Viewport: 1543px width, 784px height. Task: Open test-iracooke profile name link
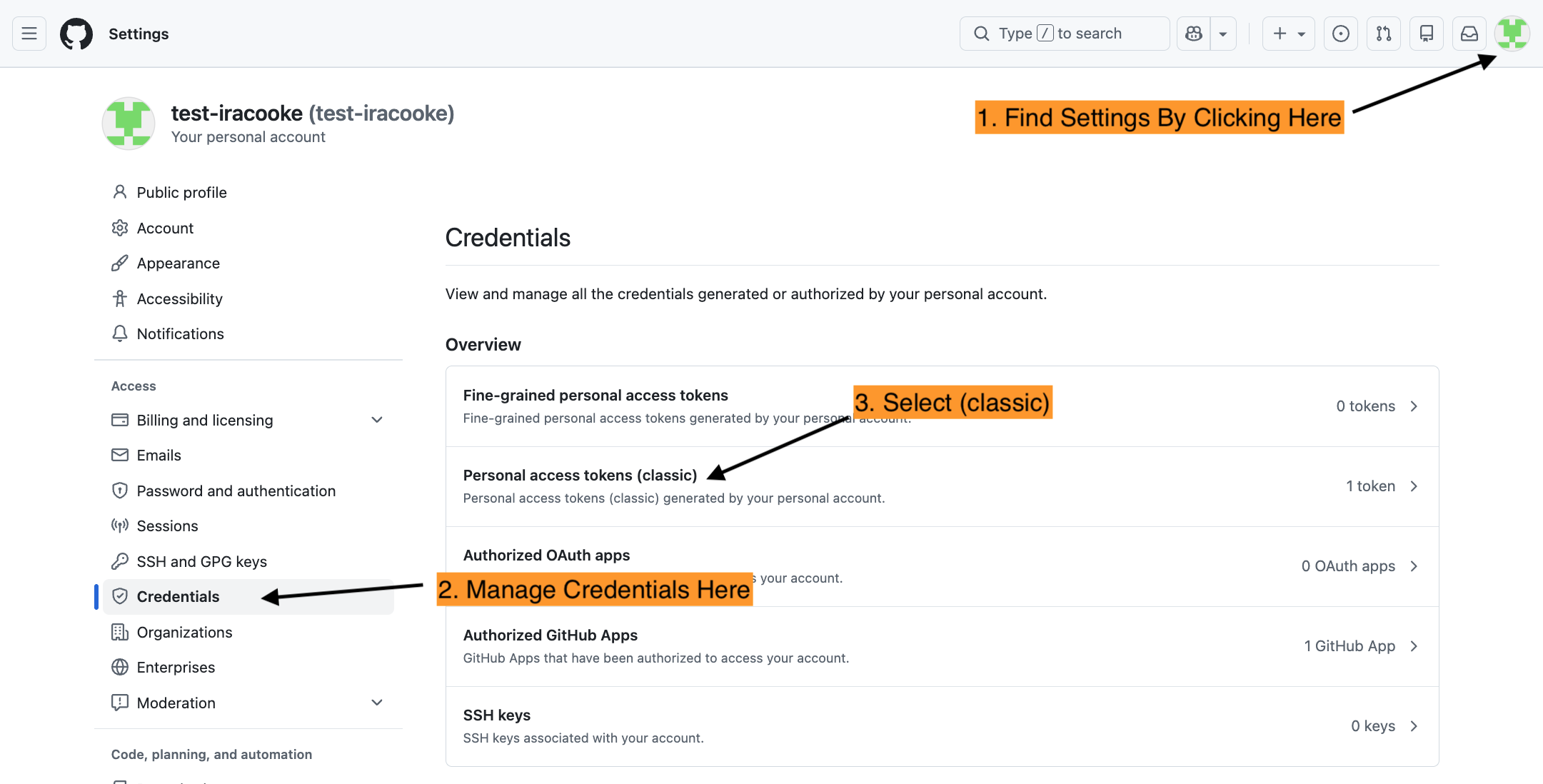313,113
